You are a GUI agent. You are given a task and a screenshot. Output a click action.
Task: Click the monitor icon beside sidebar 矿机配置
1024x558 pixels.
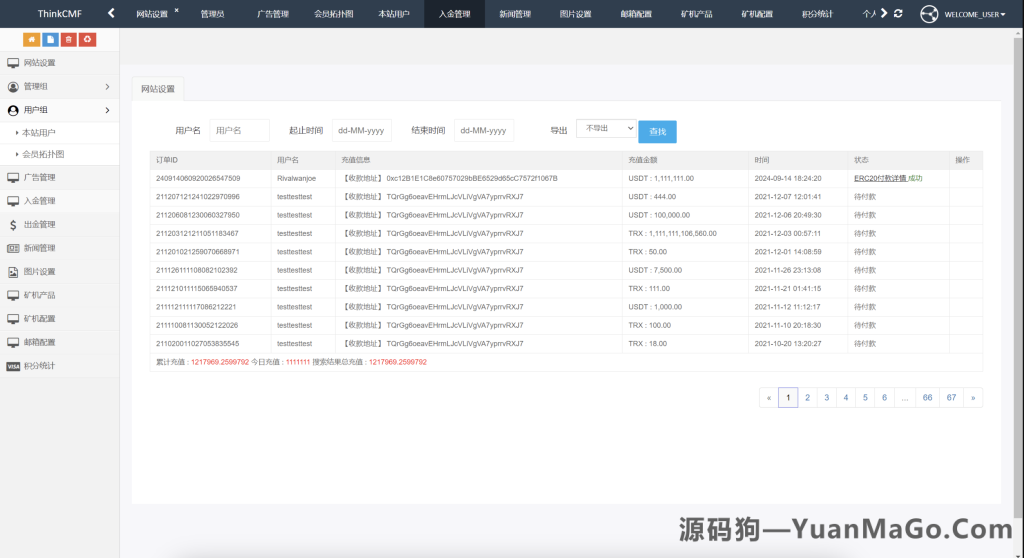(13, 318)
